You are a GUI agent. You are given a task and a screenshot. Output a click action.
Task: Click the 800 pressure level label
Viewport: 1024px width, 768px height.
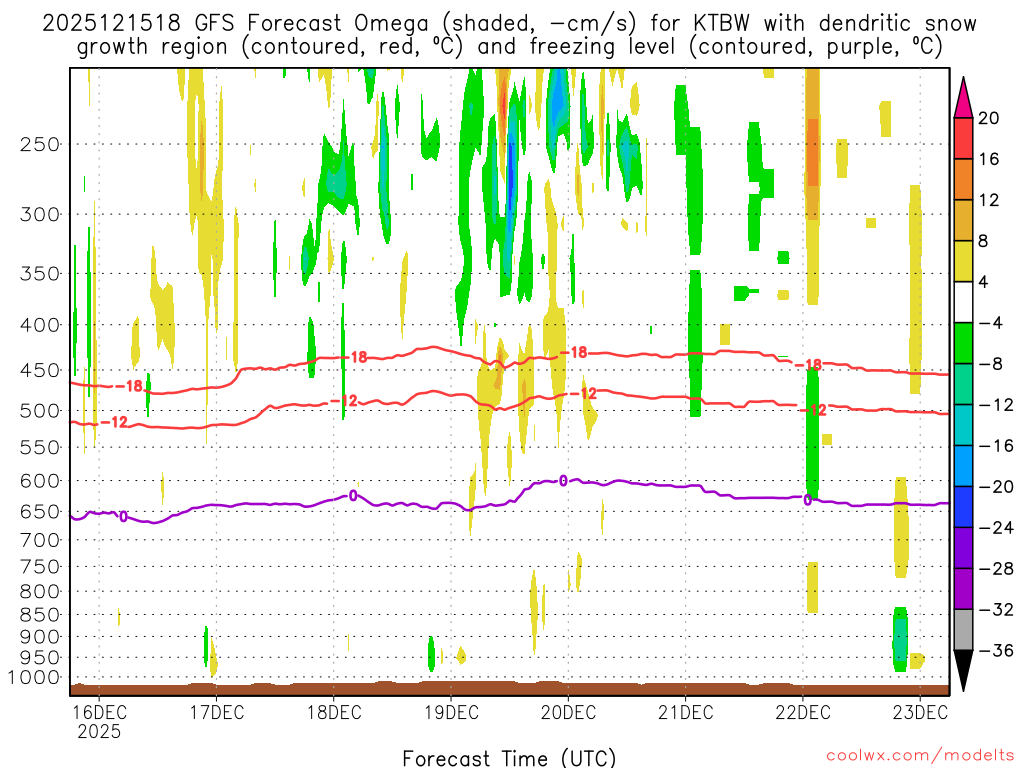(40, 591)
